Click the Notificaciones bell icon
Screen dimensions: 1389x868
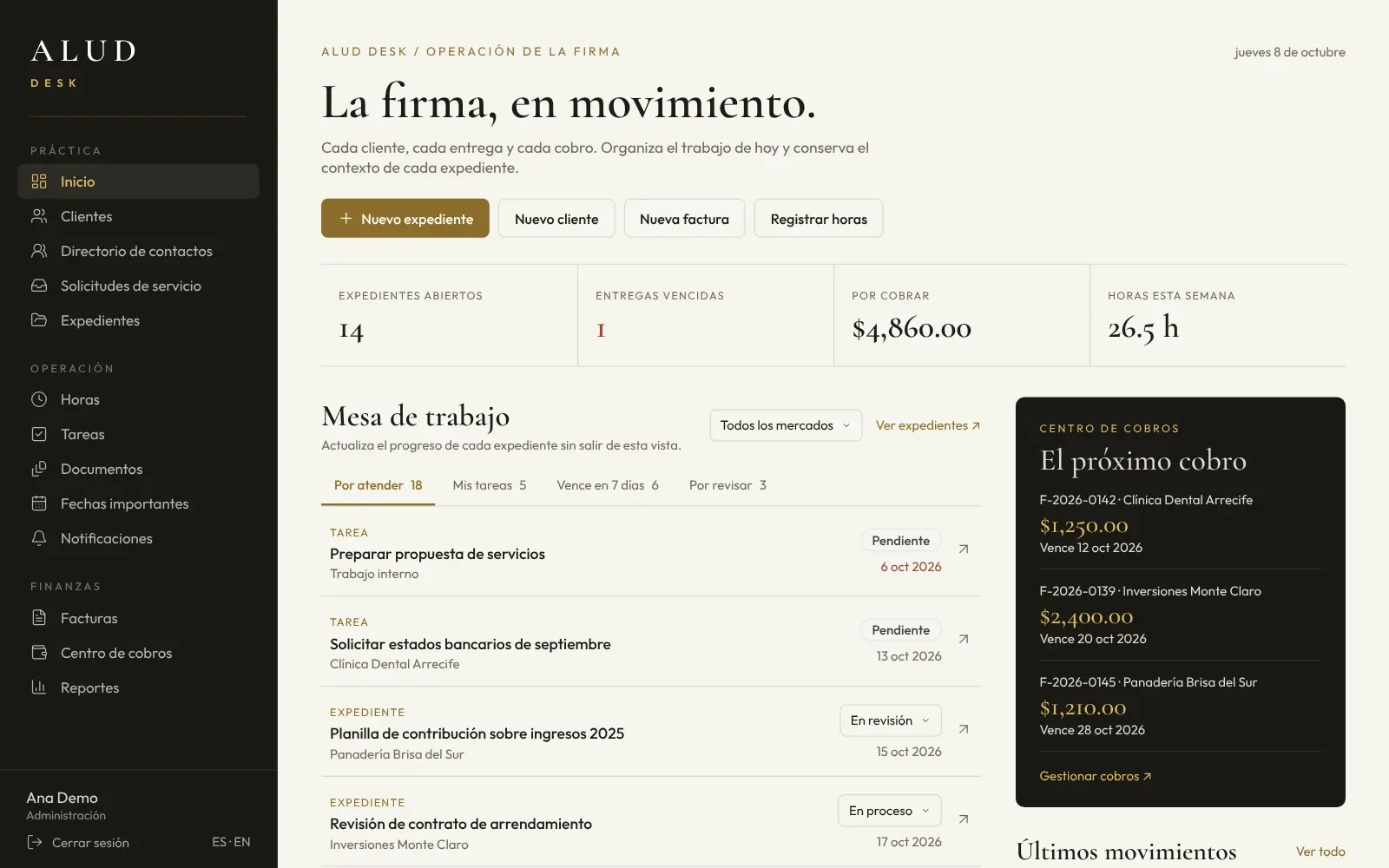click(39, 538)
